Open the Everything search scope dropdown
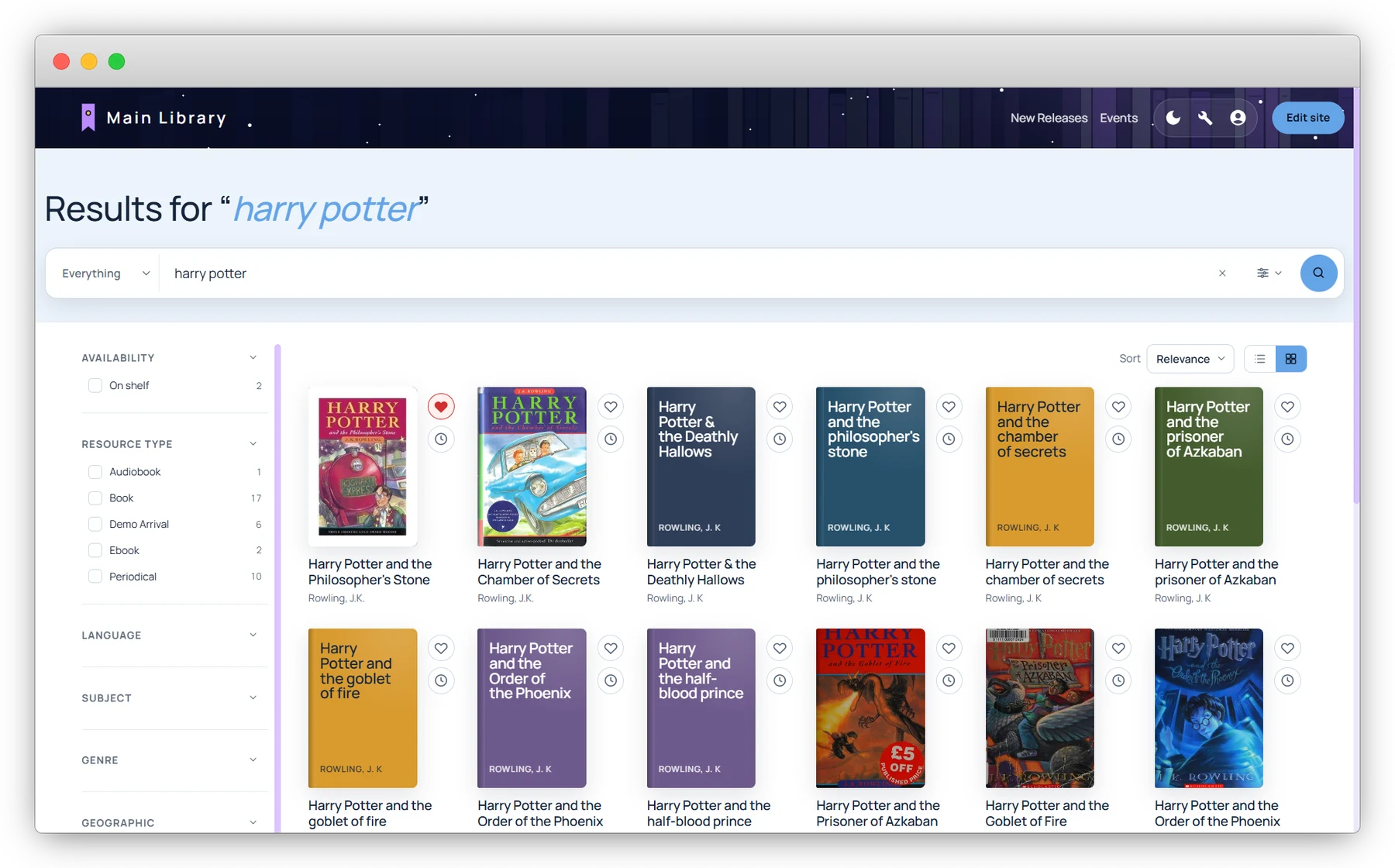The width and height of the screenshot is (1395, 868). point(105,274)
